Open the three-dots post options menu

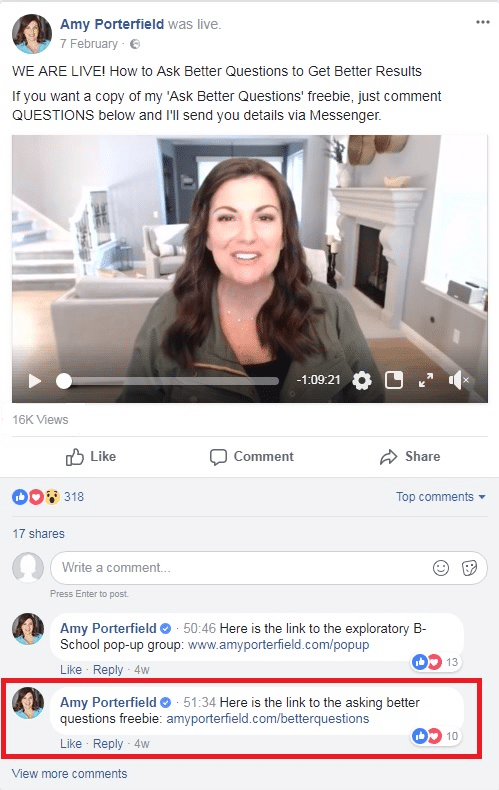click(483, 22)
